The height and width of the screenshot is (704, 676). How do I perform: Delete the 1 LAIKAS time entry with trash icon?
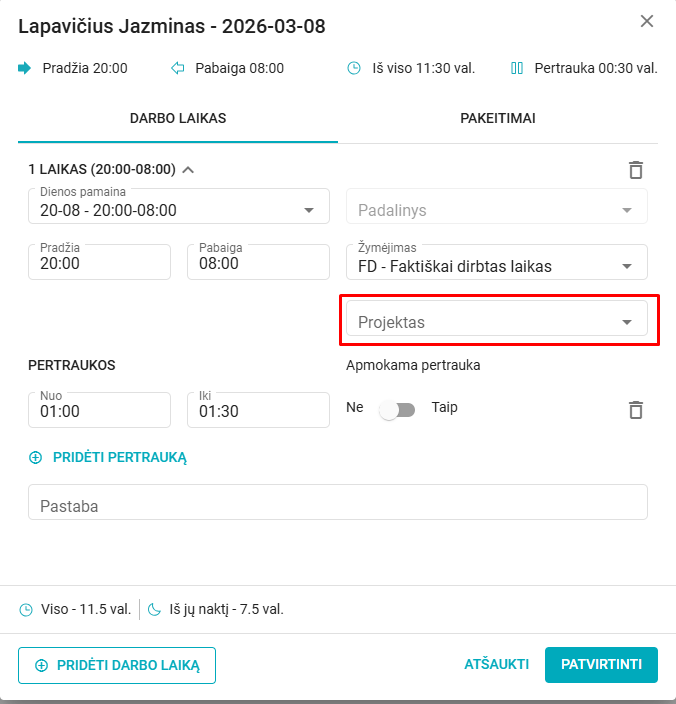pyautogui.click(x=636, y=170)
